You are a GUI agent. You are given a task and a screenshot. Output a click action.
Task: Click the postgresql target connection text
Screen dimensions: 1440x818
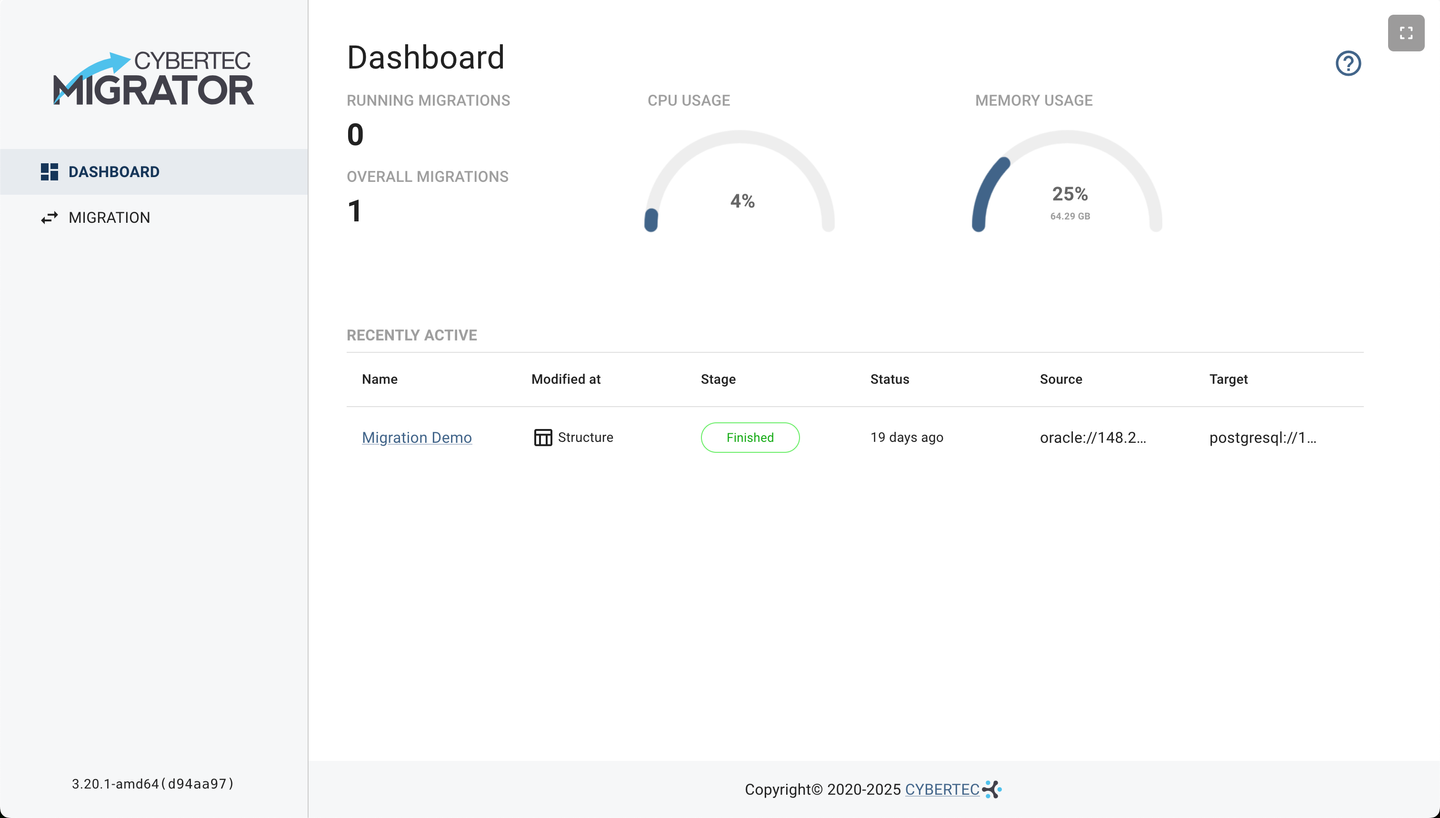[x=1262, y=438]
